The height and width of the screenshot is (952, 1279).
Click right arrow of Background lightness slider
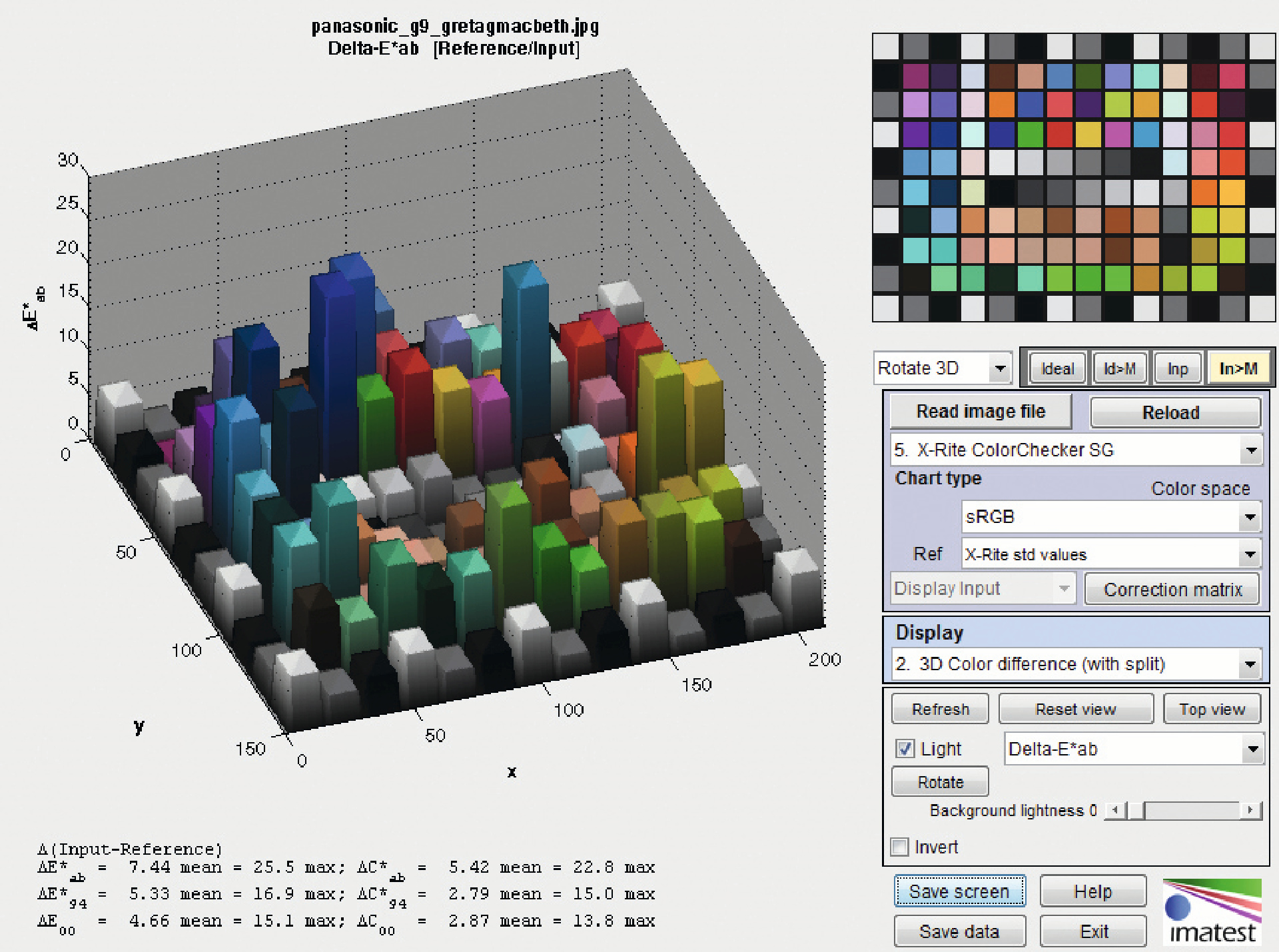tap(1250, 810)
